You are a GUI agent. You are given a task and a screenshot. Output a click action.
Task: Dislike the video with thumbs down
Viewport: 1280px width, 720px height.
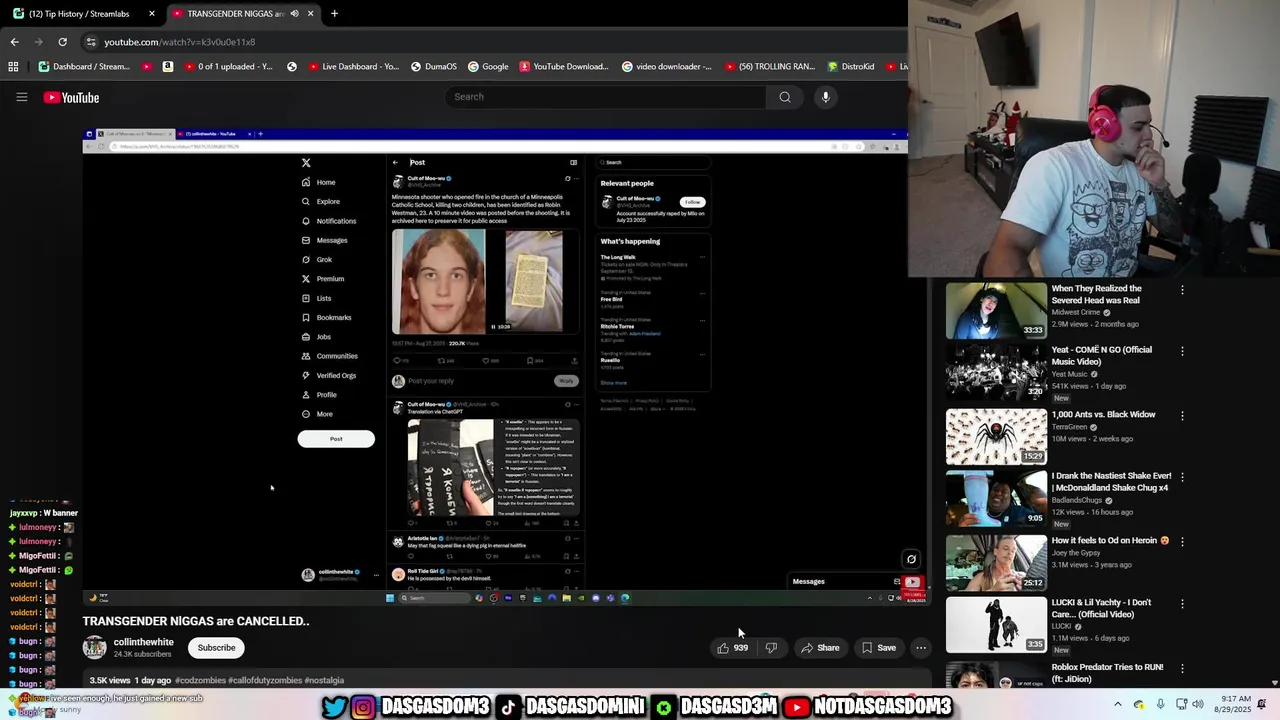click(771, 648)
